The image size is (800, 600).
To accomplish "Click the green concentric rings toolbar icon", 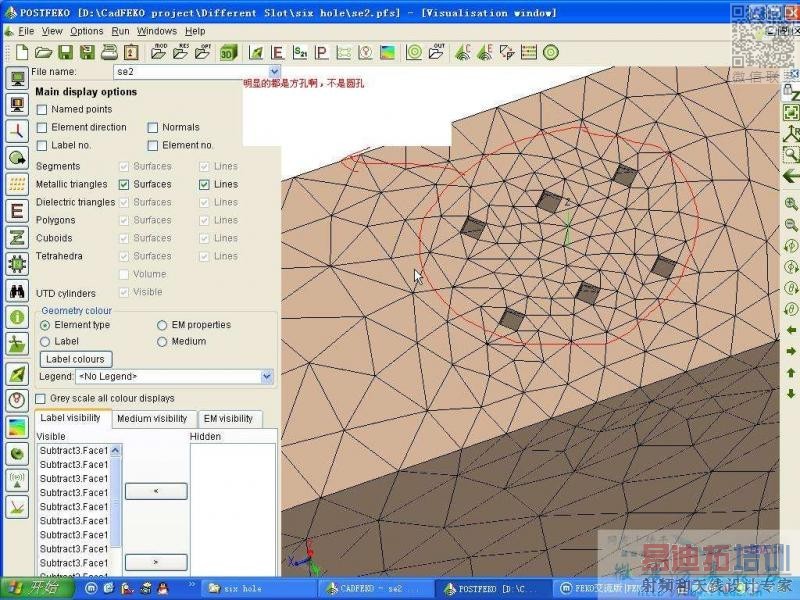I will tap(414, 52).
